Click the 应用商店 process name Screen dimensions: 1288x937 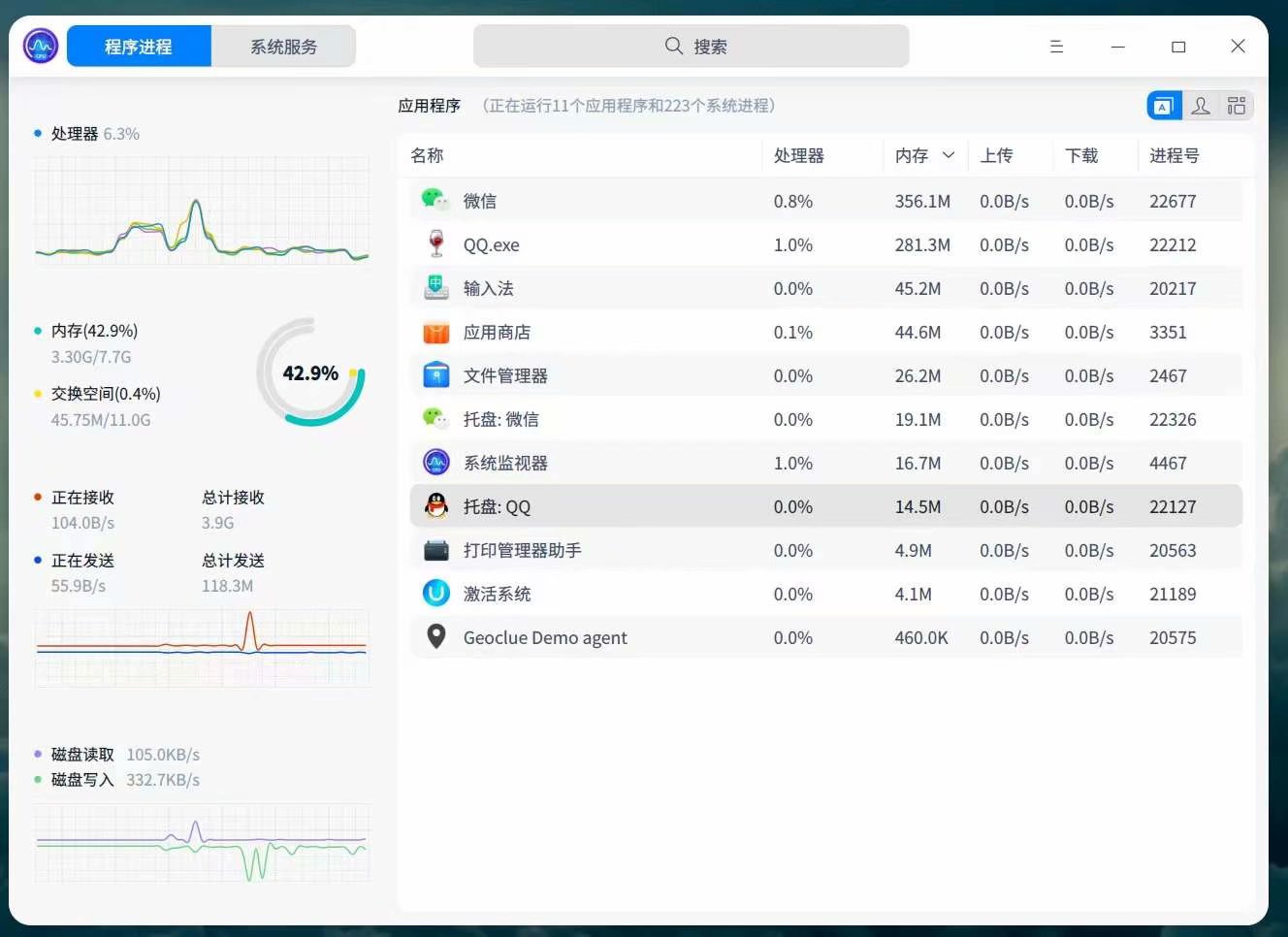pyautogui.click(x=498, y=332)
